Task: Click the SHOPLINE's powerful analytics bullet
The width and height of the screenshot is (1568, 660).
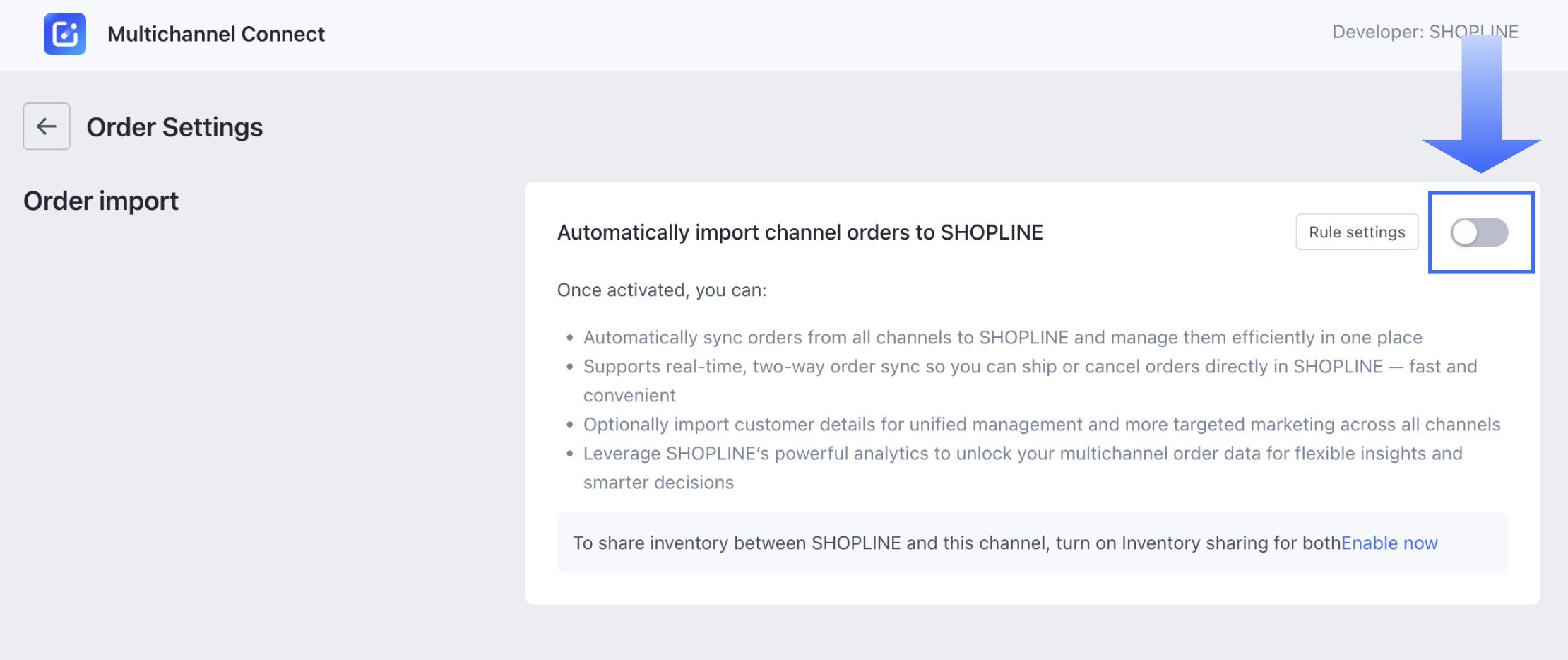Action: (x=1022, y=454)
